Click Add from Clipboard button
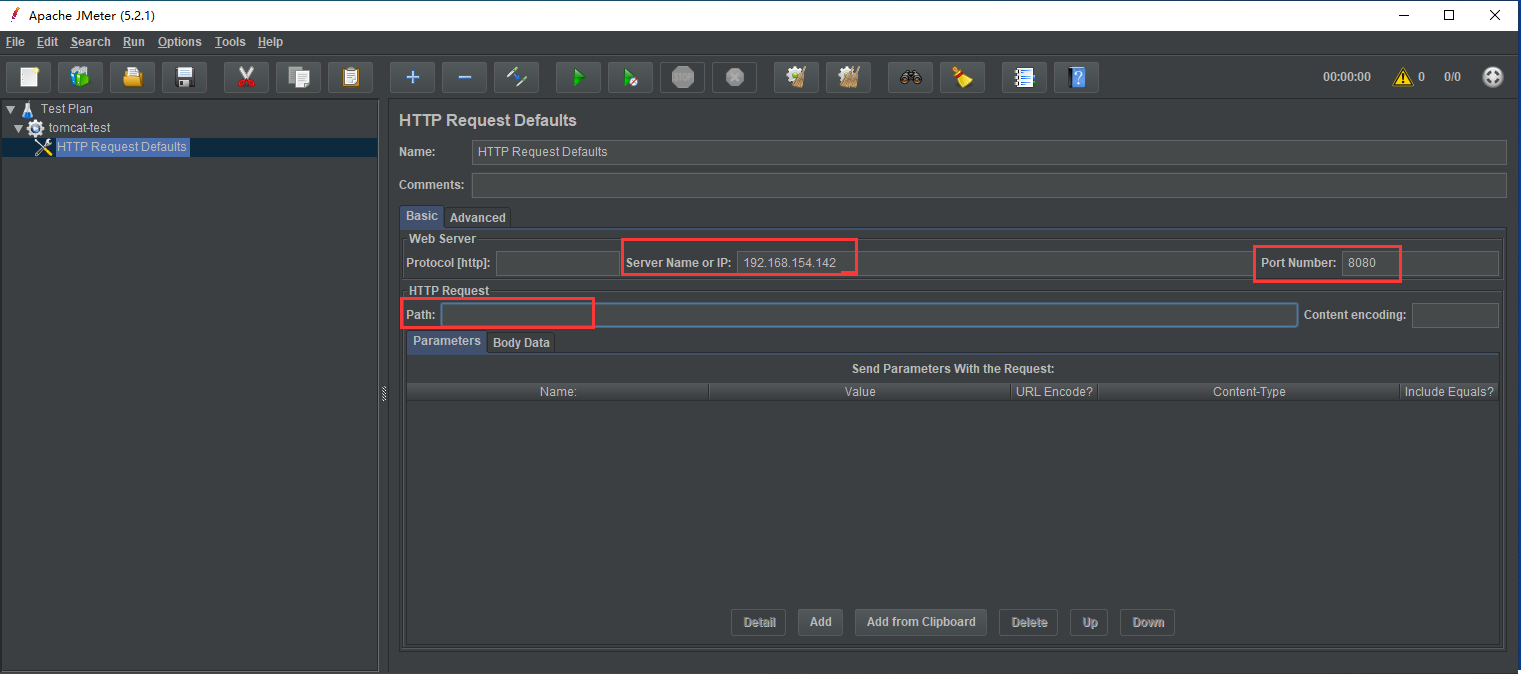Viewport: 1521px width, 674px height. coord(921,622)
